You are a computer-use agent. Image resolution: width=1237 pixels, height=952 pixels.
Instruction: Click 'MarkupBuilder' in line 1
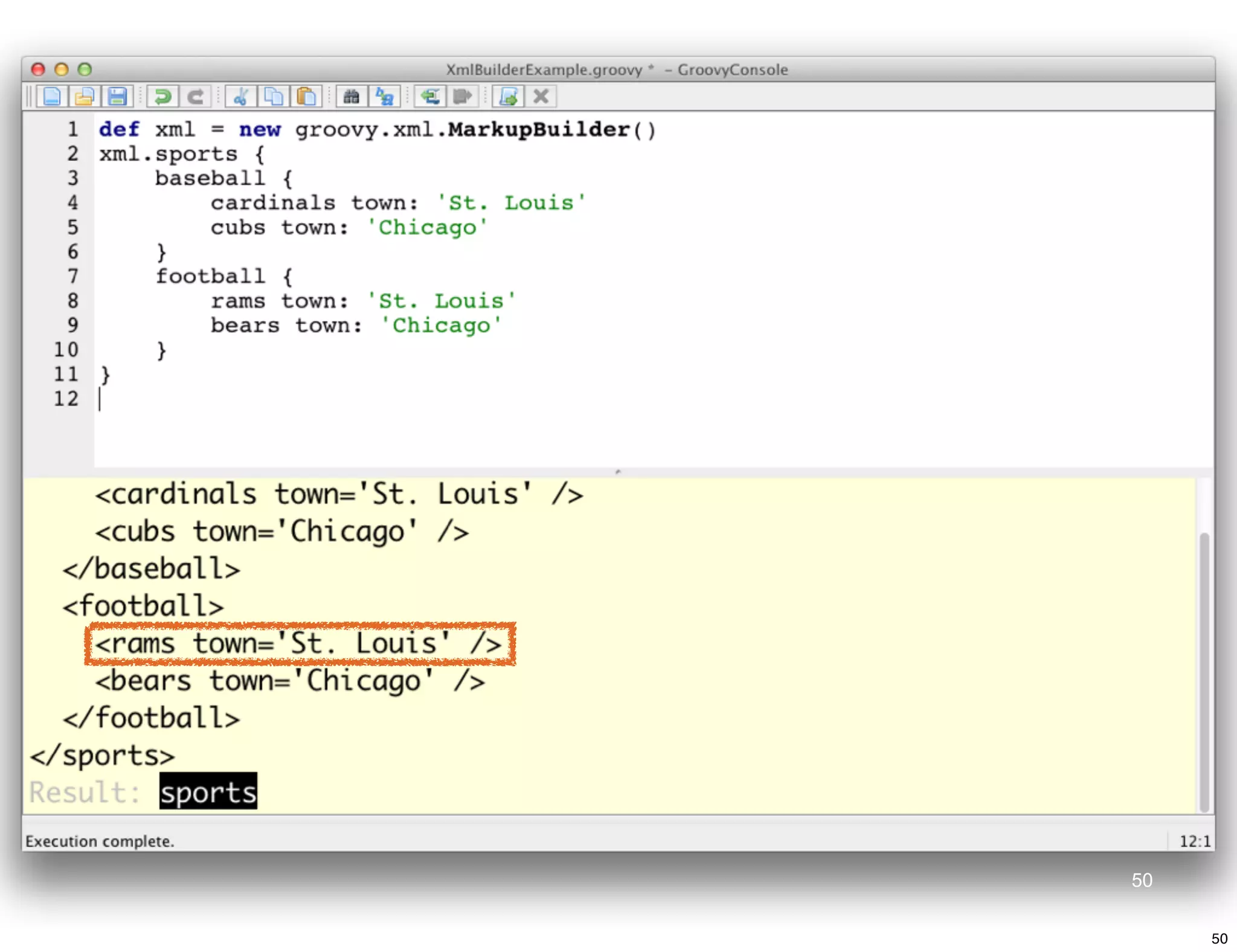[539, 130]
